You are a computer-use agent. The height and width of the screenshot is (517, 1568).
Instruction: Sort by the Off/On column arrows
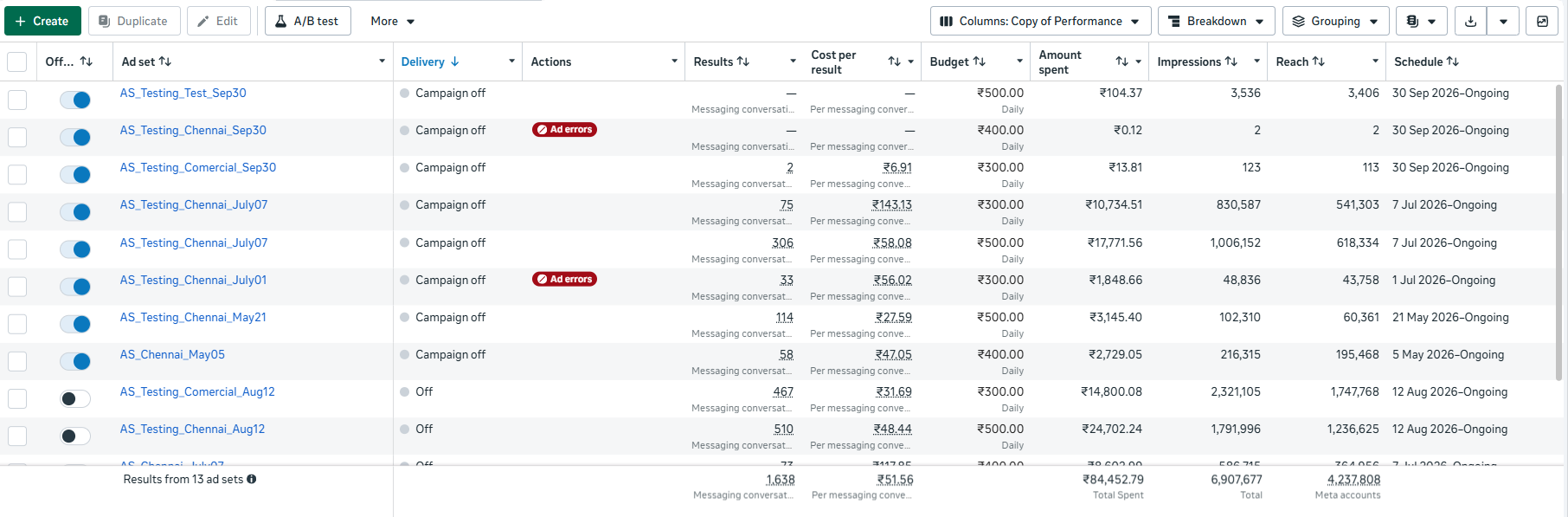click(86, 61)
